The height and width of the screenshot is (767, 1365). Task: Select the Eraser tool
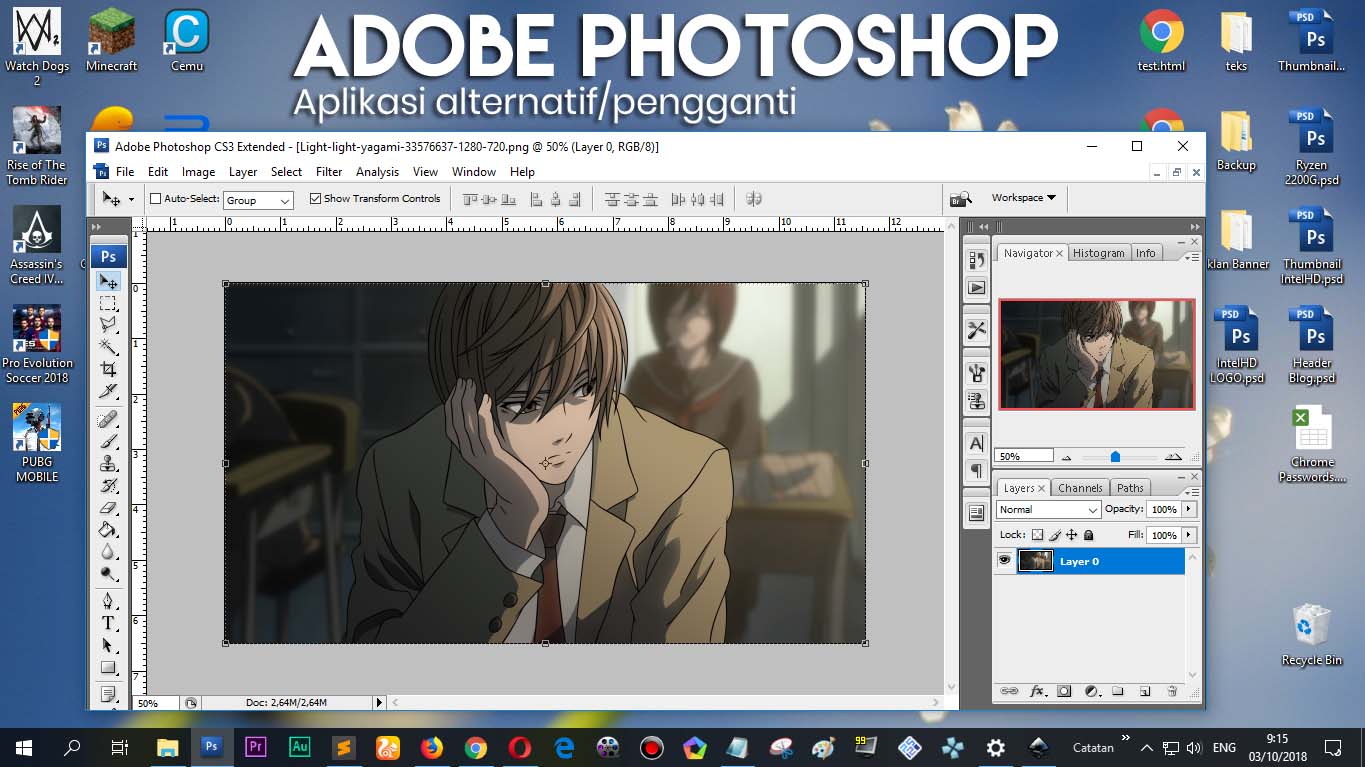click(109, 507)
